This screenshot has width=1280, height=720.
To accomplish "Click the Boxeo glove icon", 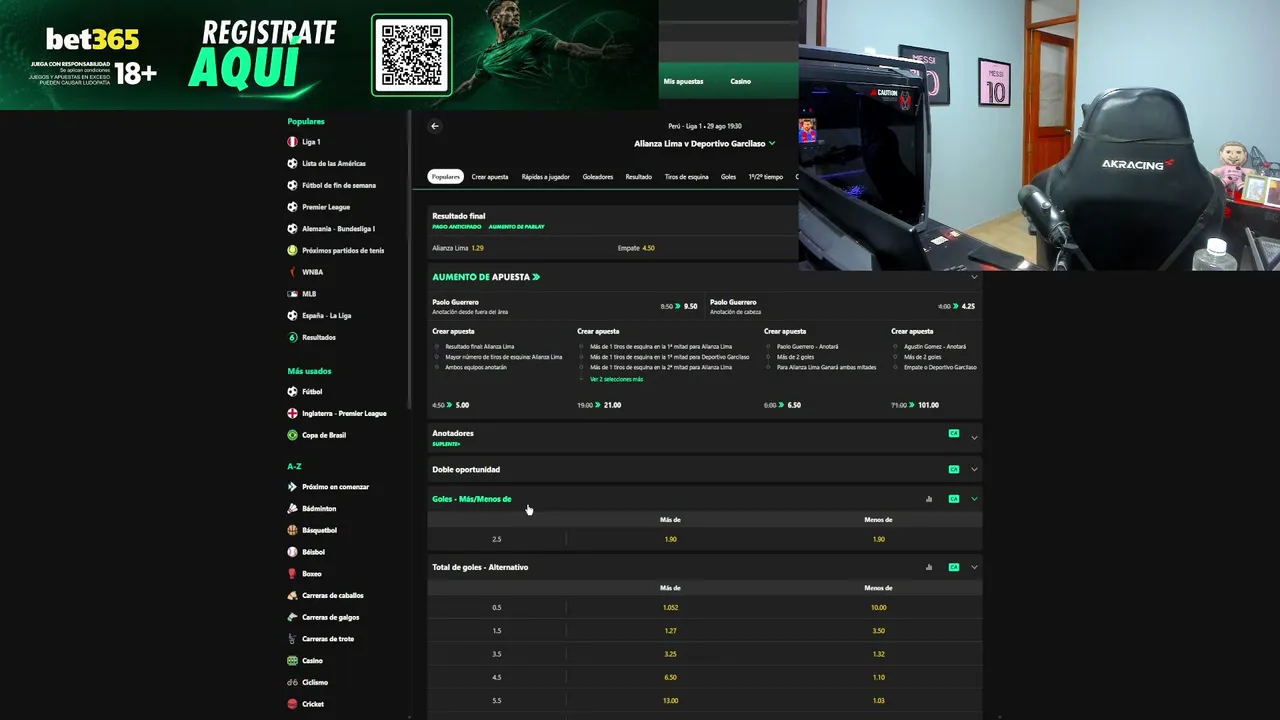I will click(x=292, y=574).
